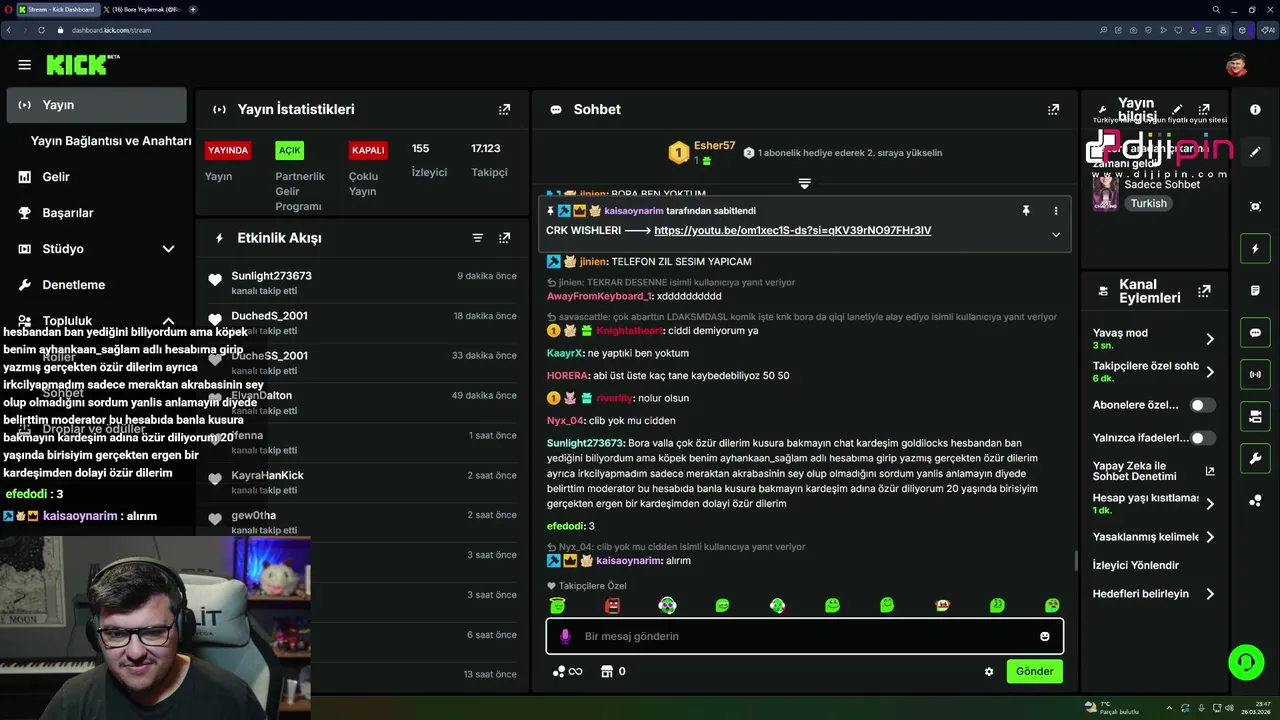This screenshot has width=1280, height=720.
Task: Click the shop icon showing 0
Action: tap(613, 672)
